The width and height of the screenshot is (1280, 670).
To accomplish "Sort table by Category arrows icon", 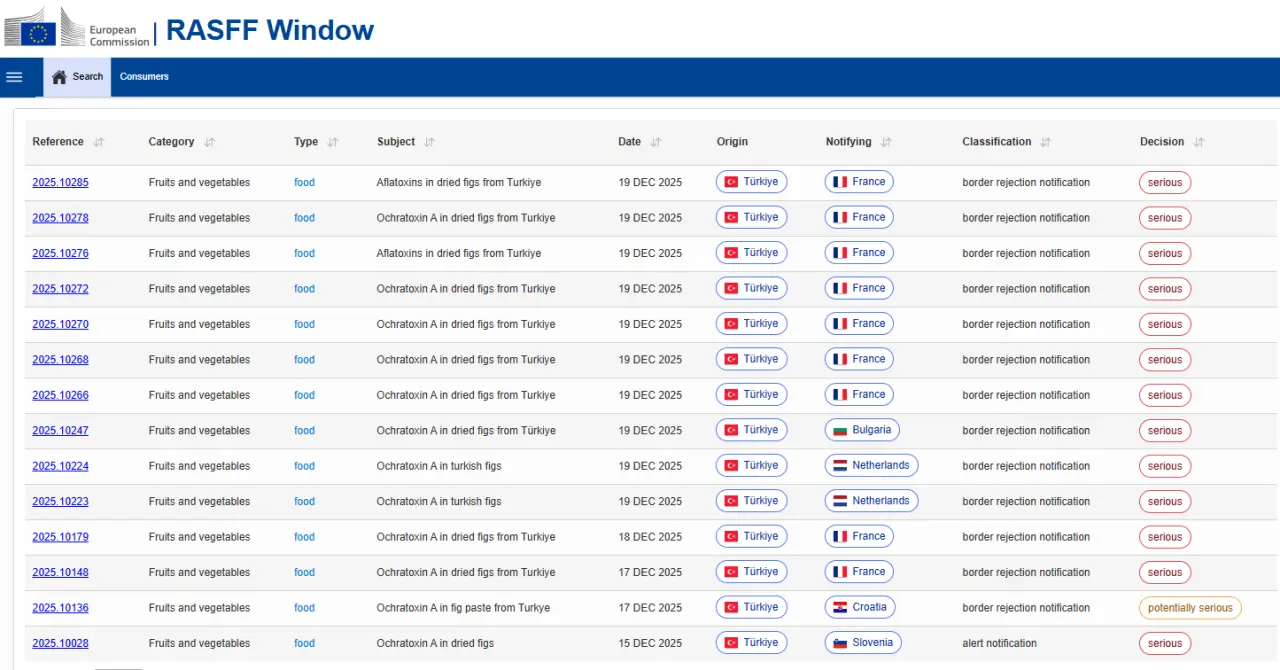I will 210,142.
